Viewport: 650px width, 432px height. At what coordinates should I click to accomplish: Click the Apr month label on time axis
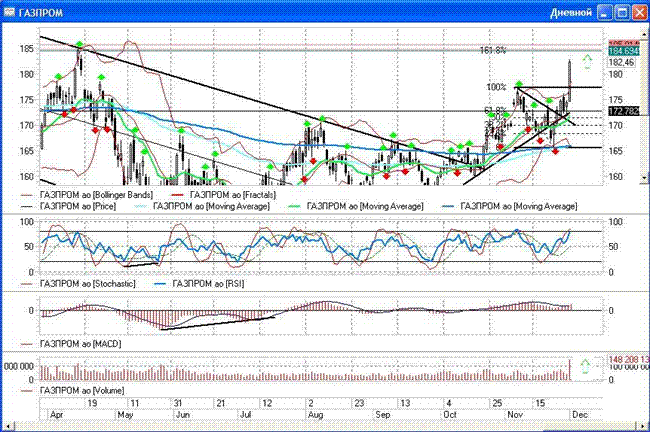pos(56,415)
